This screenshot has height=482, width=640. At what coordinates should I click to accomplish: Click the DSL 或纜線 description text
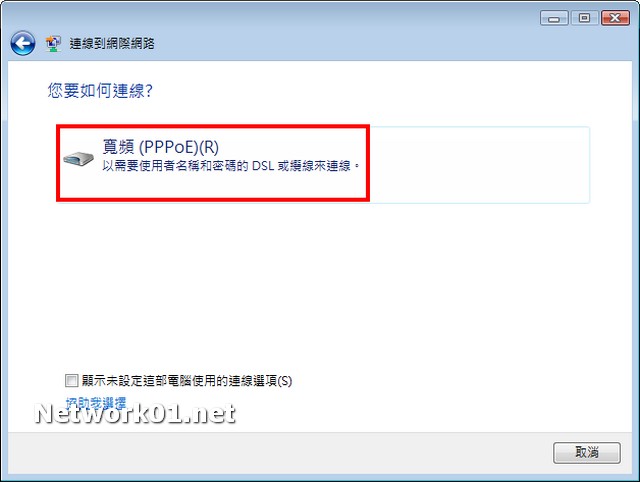pos(231,166)
